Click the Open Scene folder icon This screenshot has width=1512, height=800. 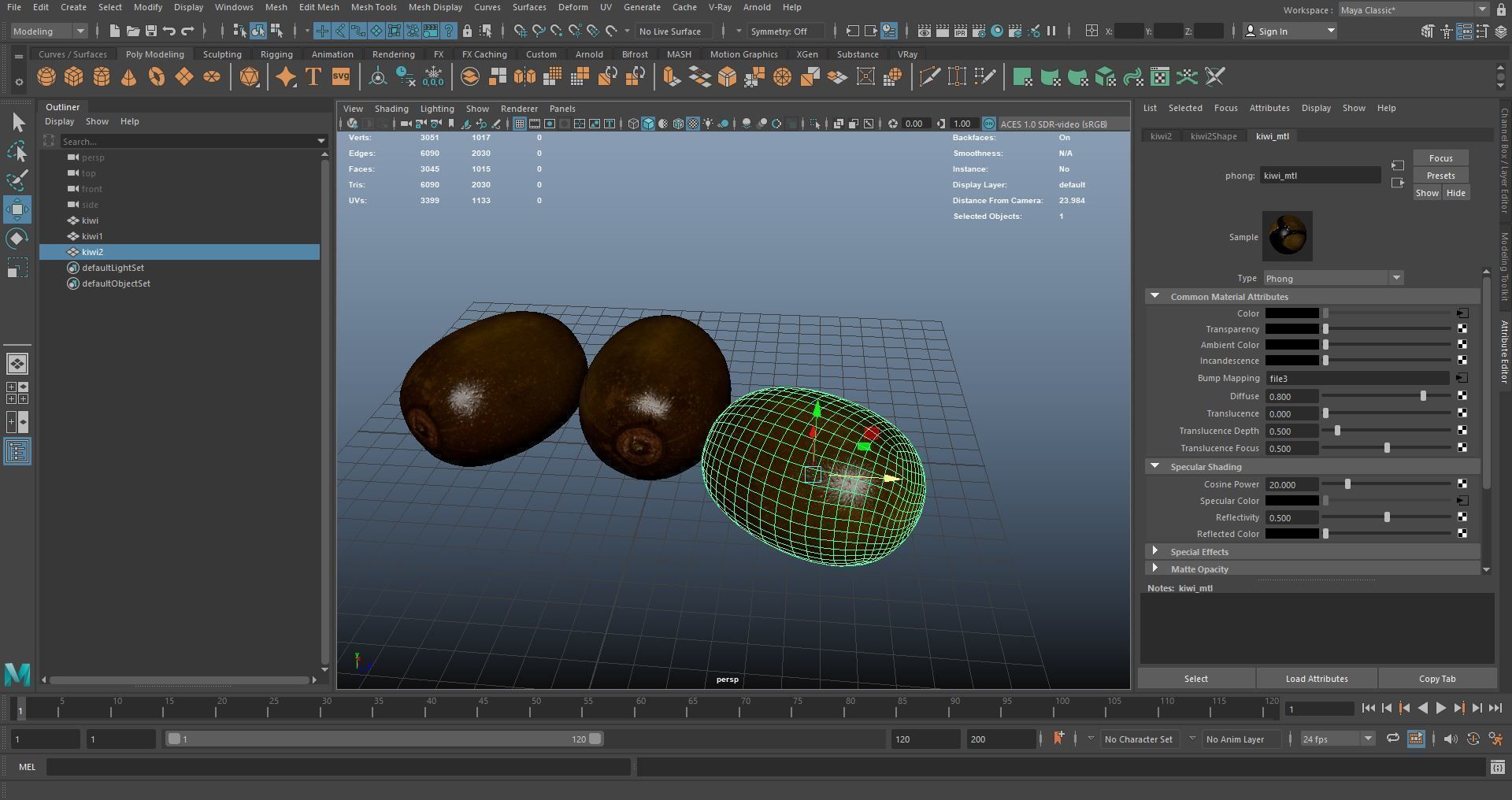point(133,31)
